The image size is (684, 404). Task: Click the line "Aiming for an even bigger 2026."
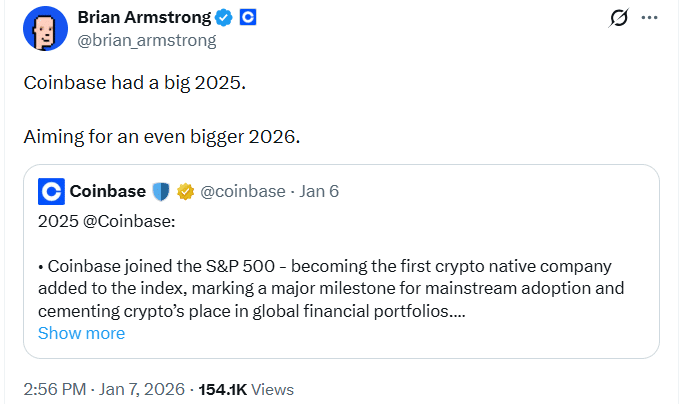click(161, 135)
